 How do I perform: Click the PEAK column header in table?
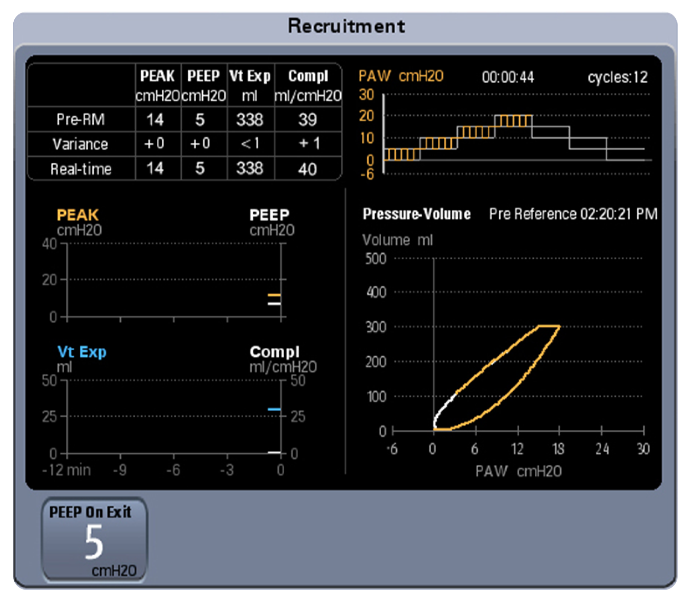[x=156, y=84]
